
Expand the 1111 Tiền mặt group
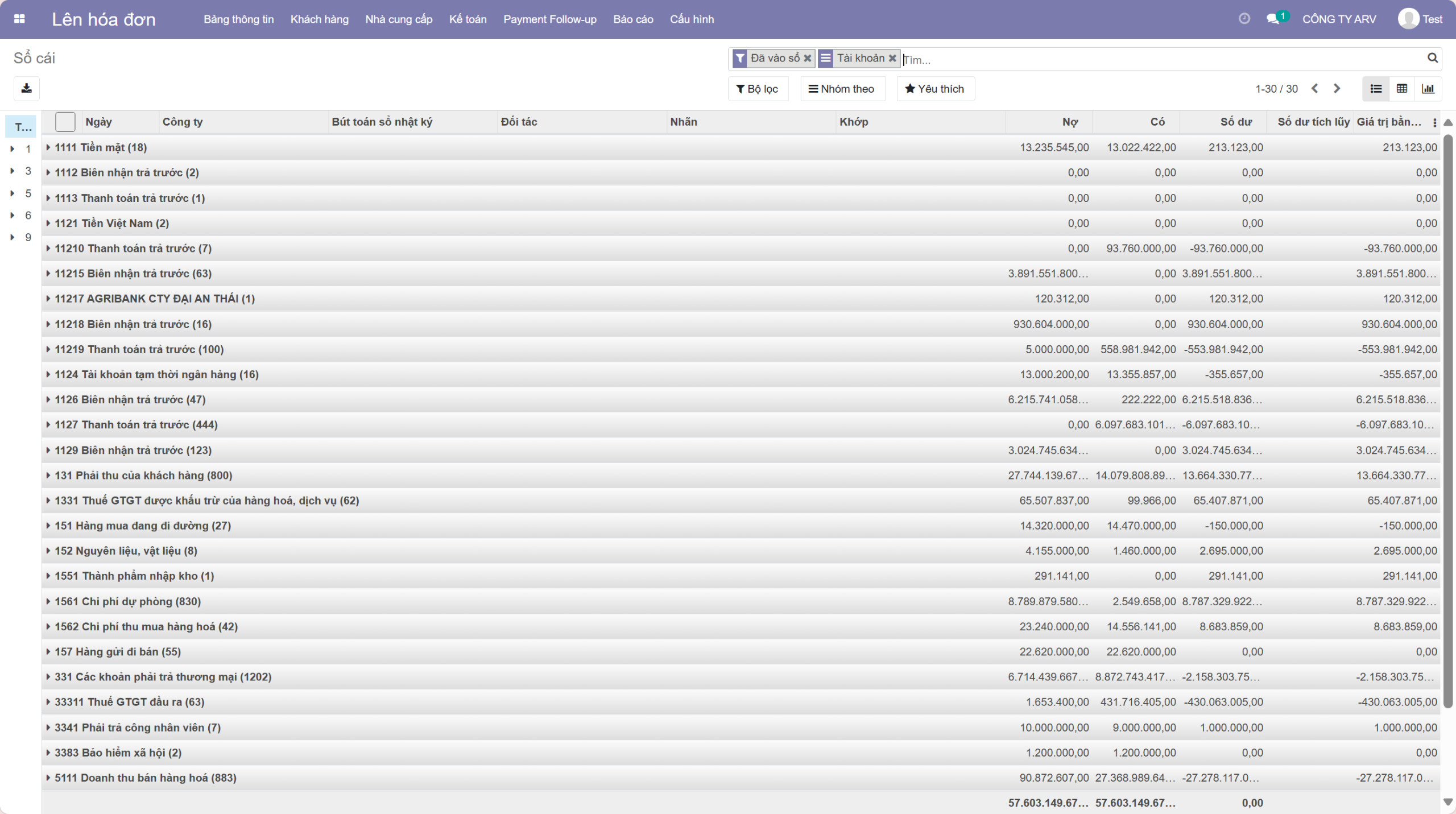(100, 147)
